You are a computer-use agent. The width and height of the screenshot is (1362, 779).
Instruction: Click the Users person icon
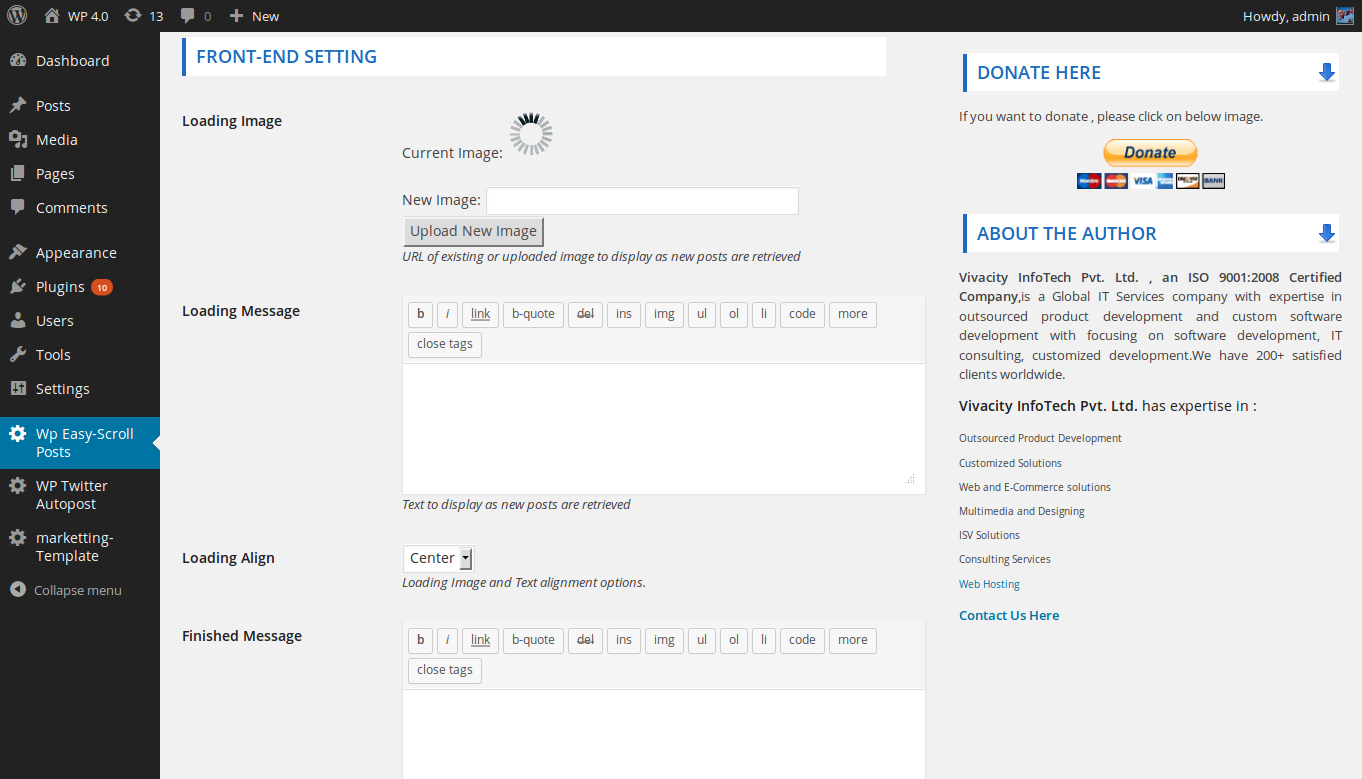18,321
